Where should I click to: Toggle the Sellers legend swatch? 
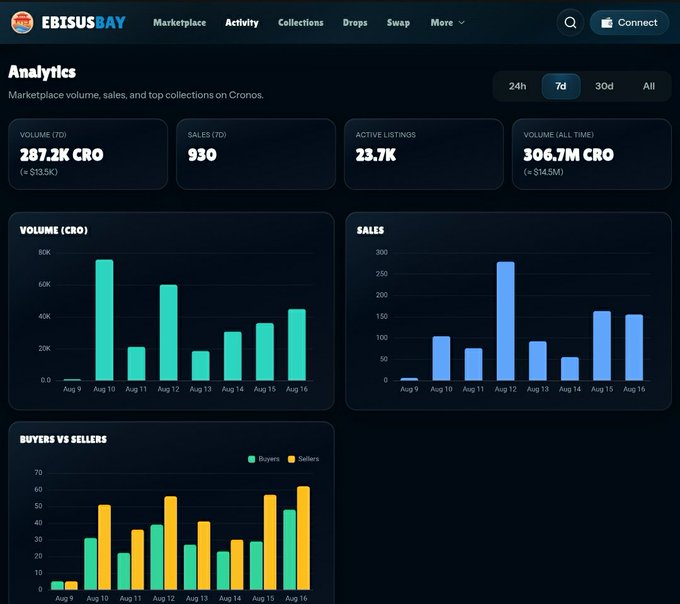point(291,459)
